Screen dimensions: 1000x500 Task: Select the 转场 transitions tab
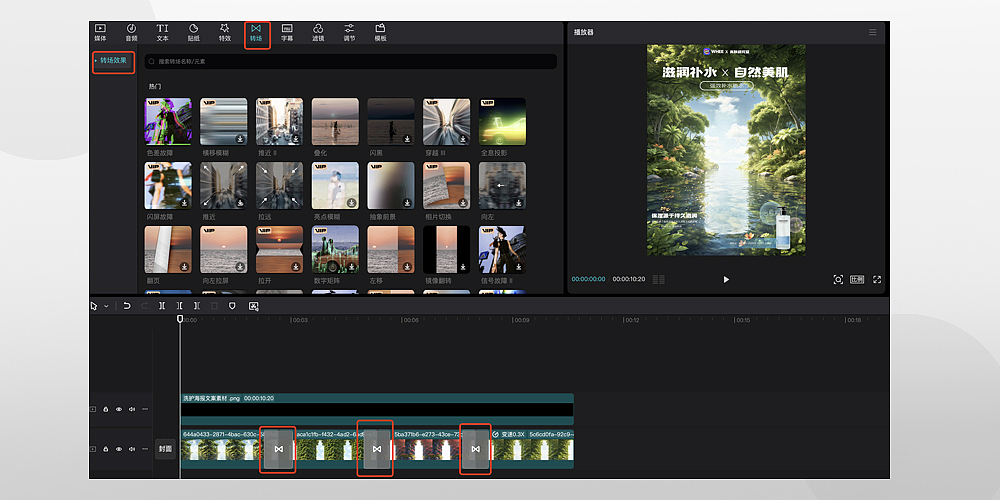(x=256, y=33)
